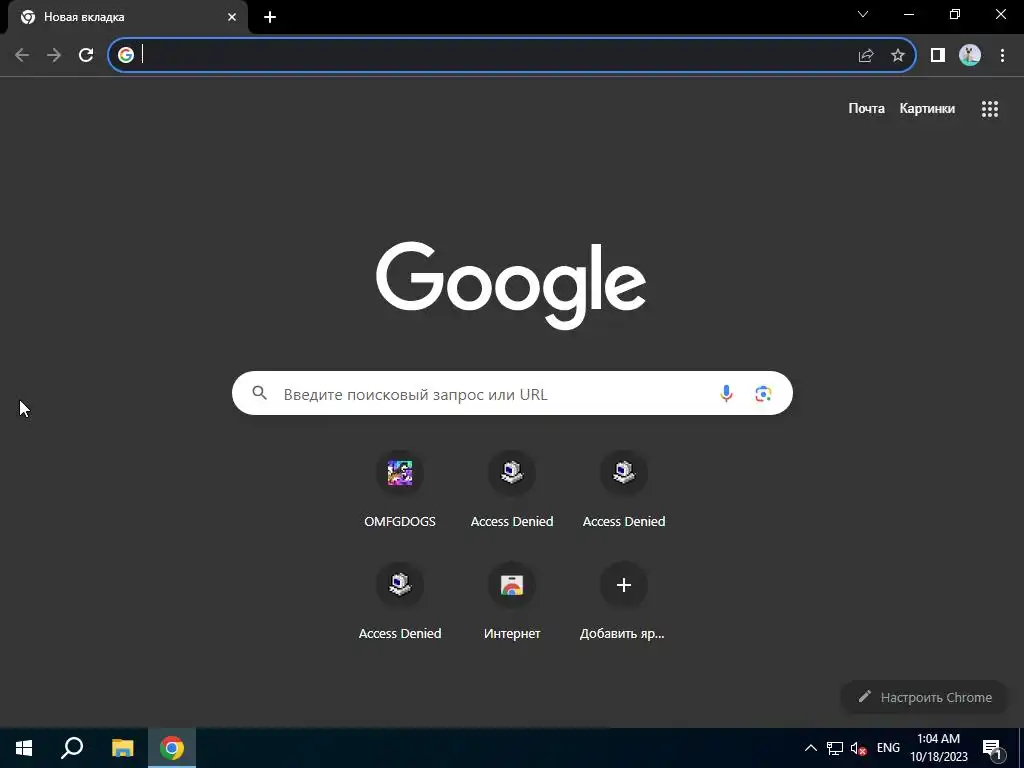
Task: Click the magnifier icon in the search box
Action: pyautogui.click(x=260, y=392)
